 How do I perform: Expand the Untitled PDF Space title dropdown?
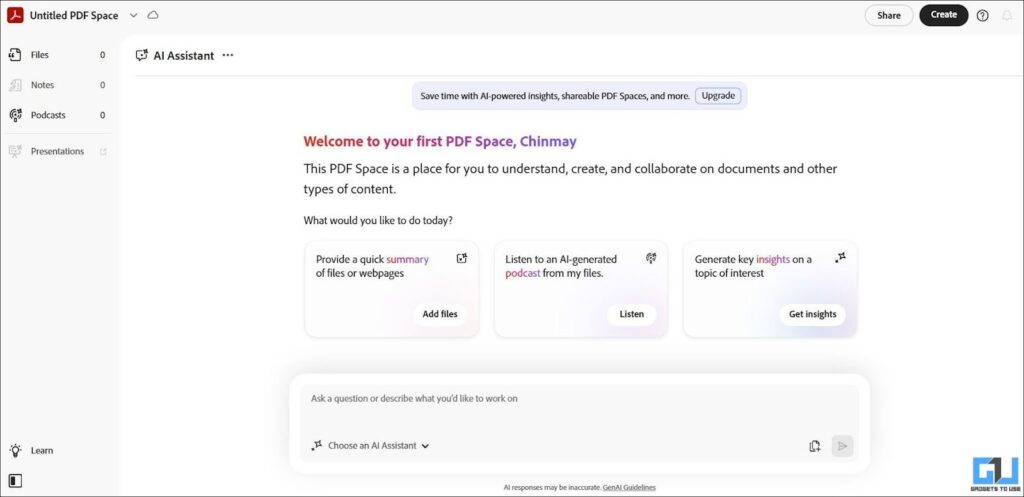coord(133,15)
